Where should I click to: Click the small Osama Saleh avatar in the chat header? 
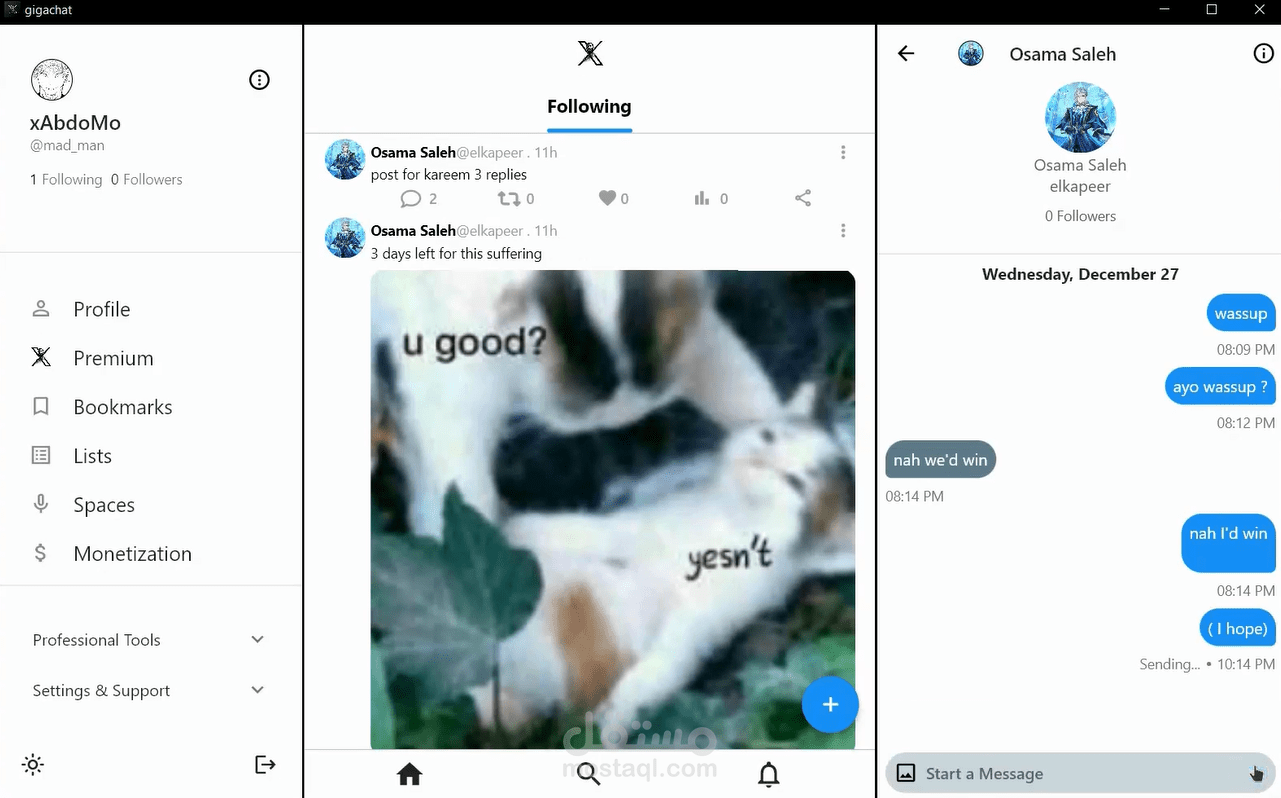971,54
